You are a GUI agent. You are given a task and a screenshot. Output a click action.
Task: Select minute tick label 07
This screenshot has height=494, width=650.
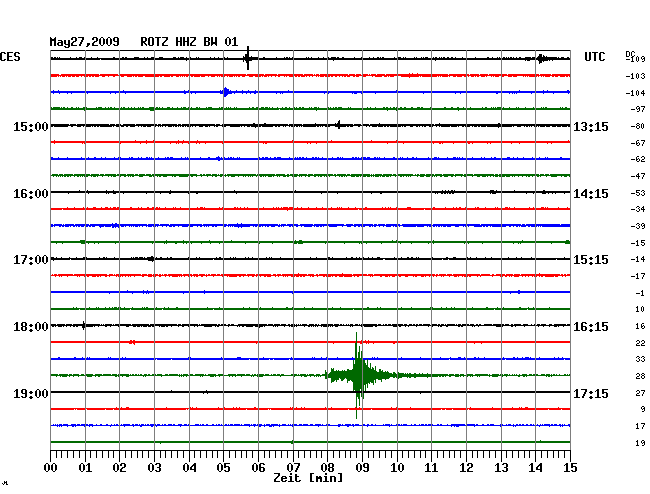tap(293, 468)
